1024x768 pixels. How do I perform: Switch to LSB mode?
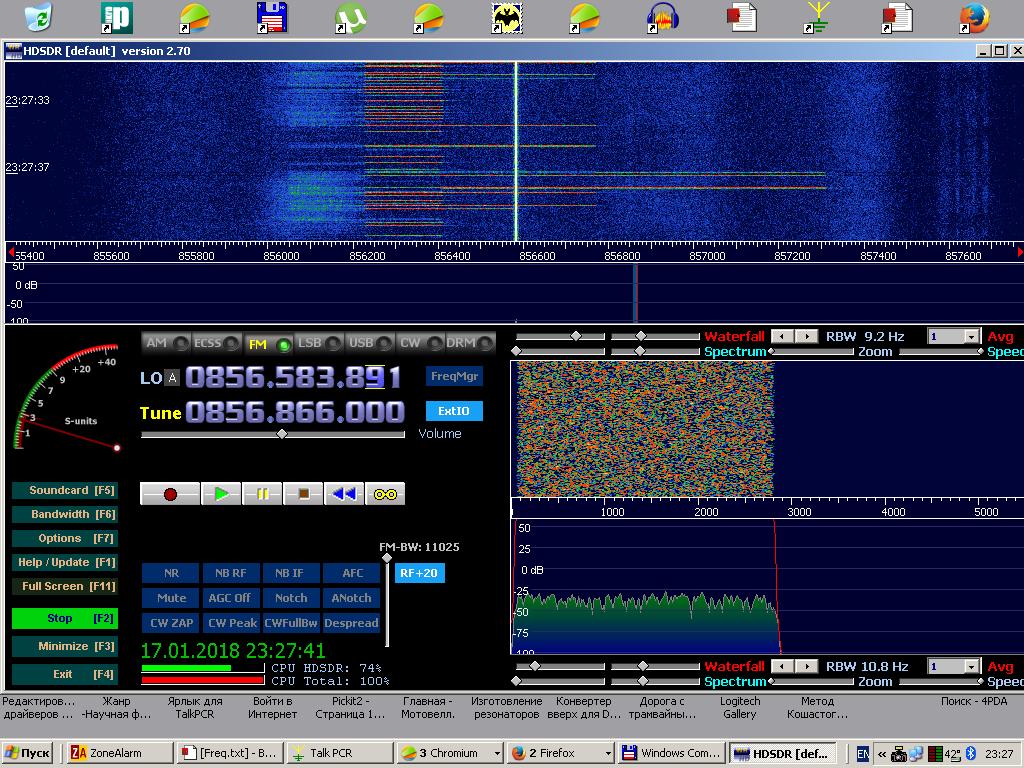pyautogui.click(x=319, y=343)
